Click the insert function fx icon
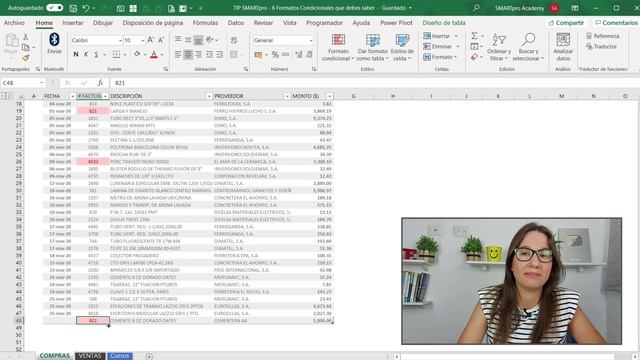 [100, 83]
